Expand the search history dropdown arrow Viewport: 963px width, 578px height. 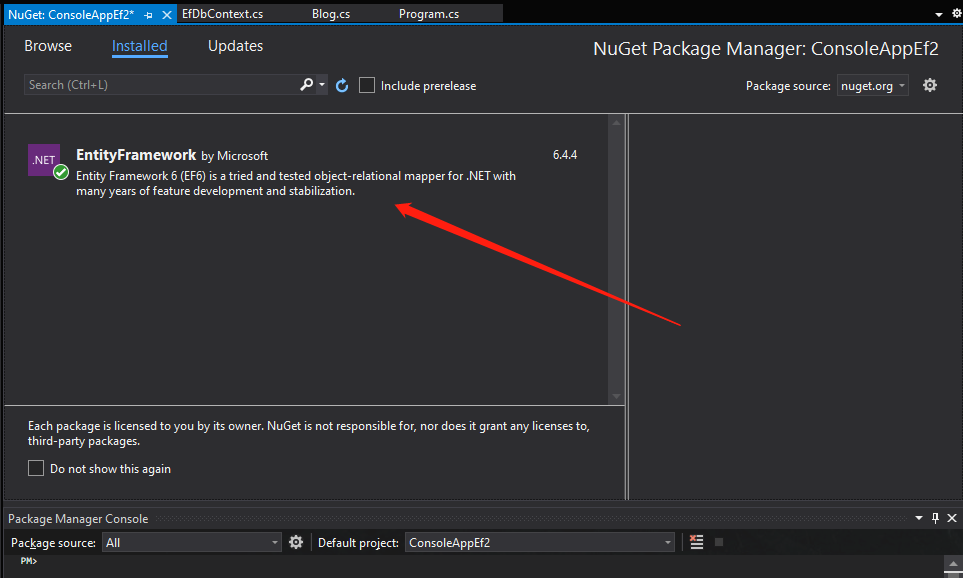point(322,85)
